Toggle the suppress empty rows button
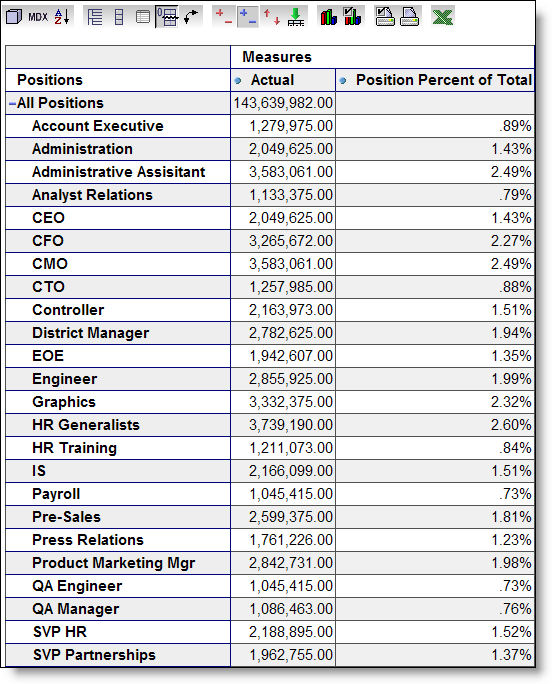The image size is (552, 684). coord(167,17)
